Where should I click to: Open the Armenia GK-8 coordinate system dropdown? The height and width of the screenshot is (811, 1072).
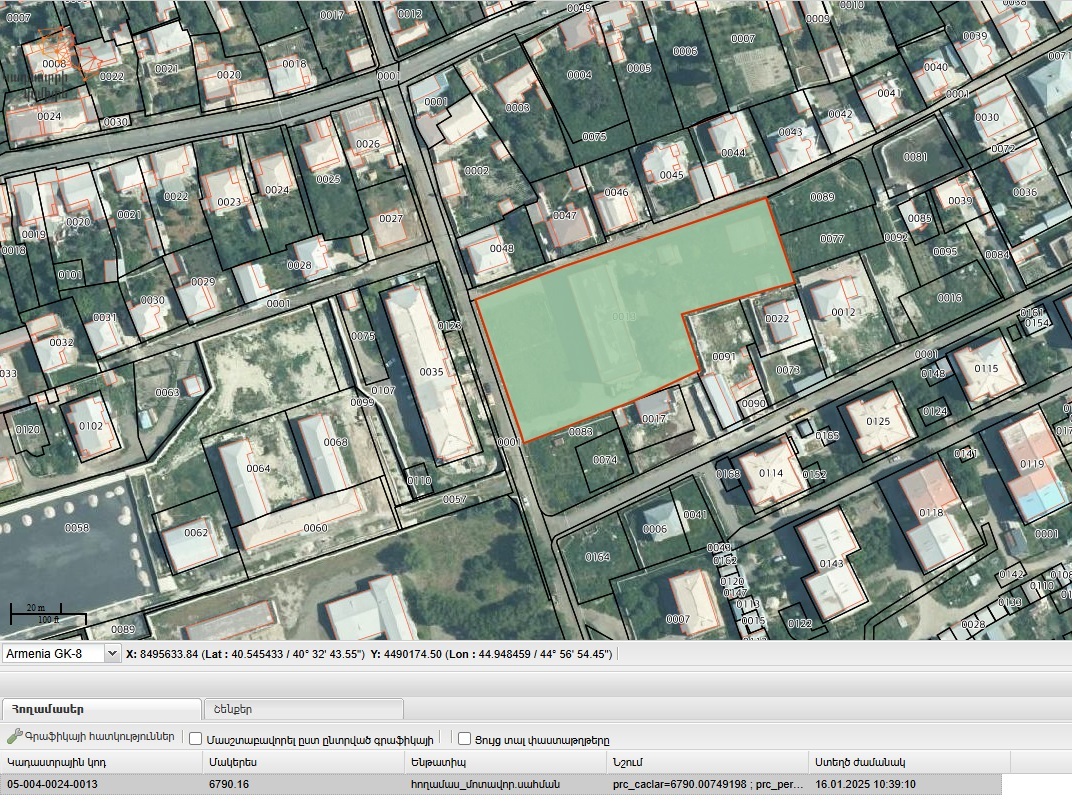112,654
